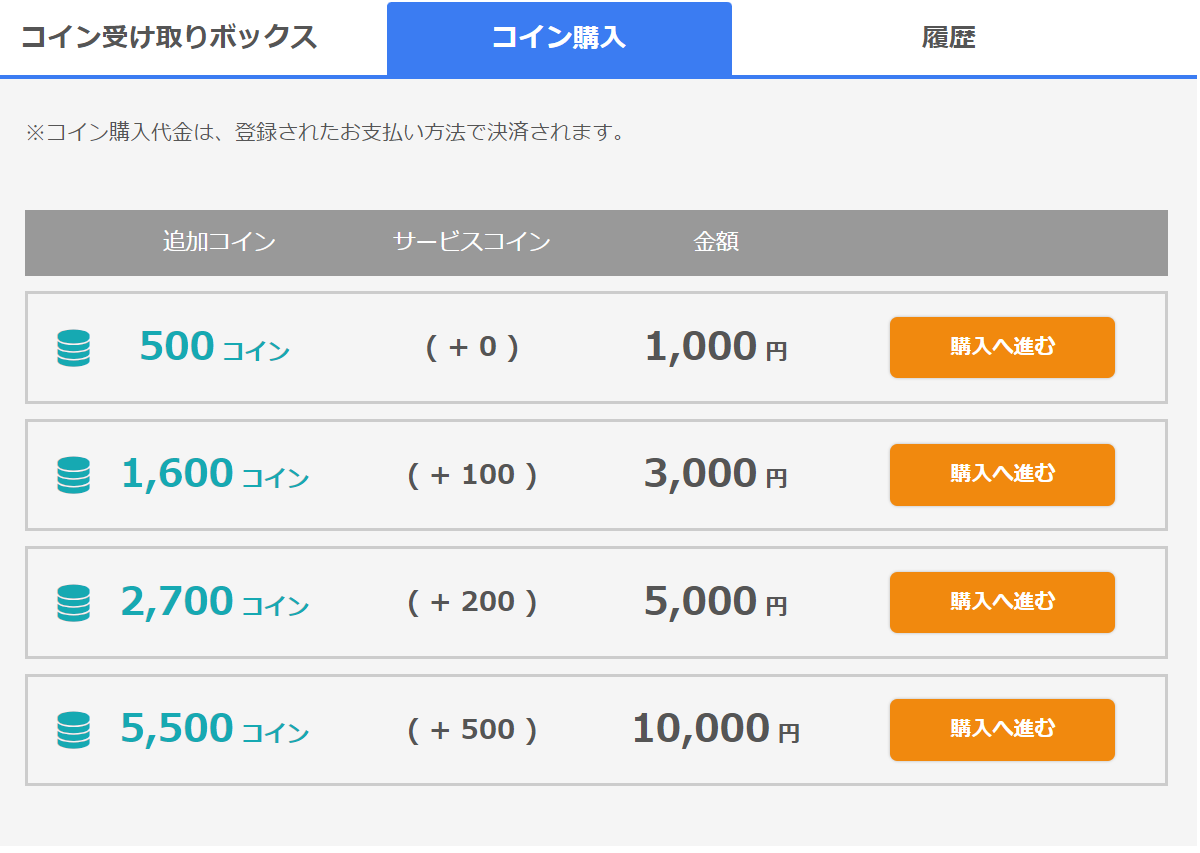Click coin stack icon beside 5,500 コイン
Viewport: 1200px width, 853px height.
click(73, 730)
